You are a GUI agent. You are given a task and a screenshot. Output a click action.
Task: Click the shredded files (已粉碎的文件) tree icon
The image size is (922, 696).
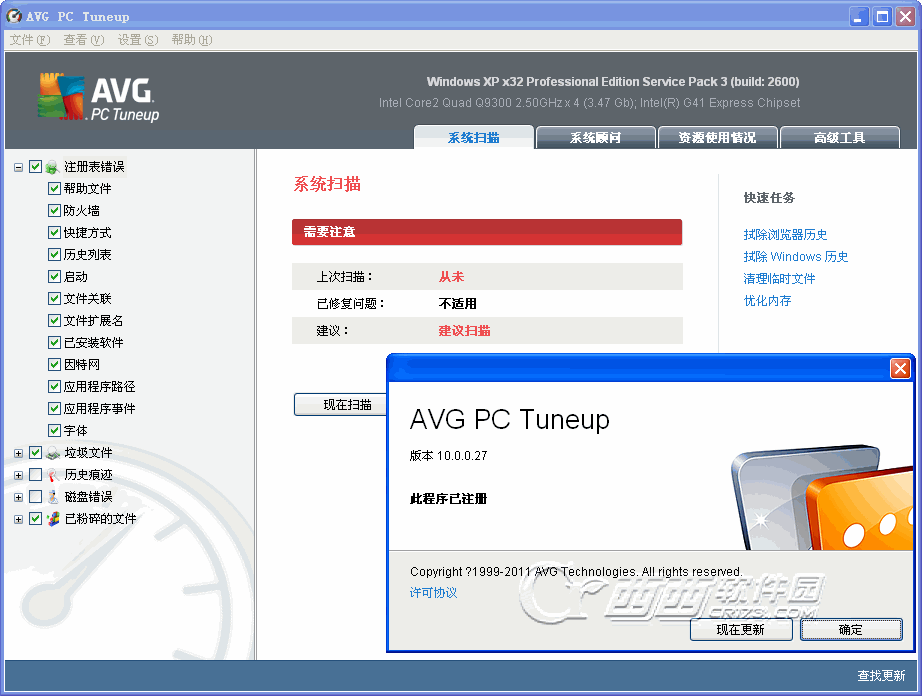click(x=53, y=518)
